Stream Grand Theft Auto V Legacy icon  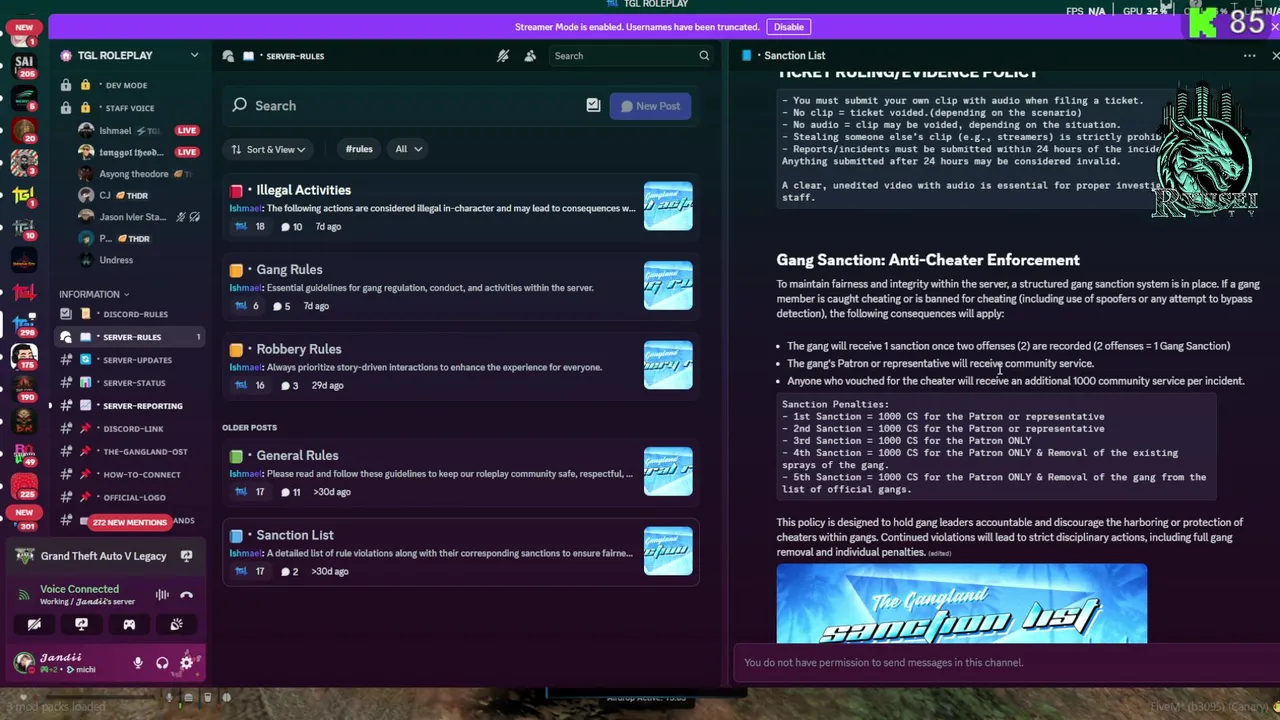(186, 556)
